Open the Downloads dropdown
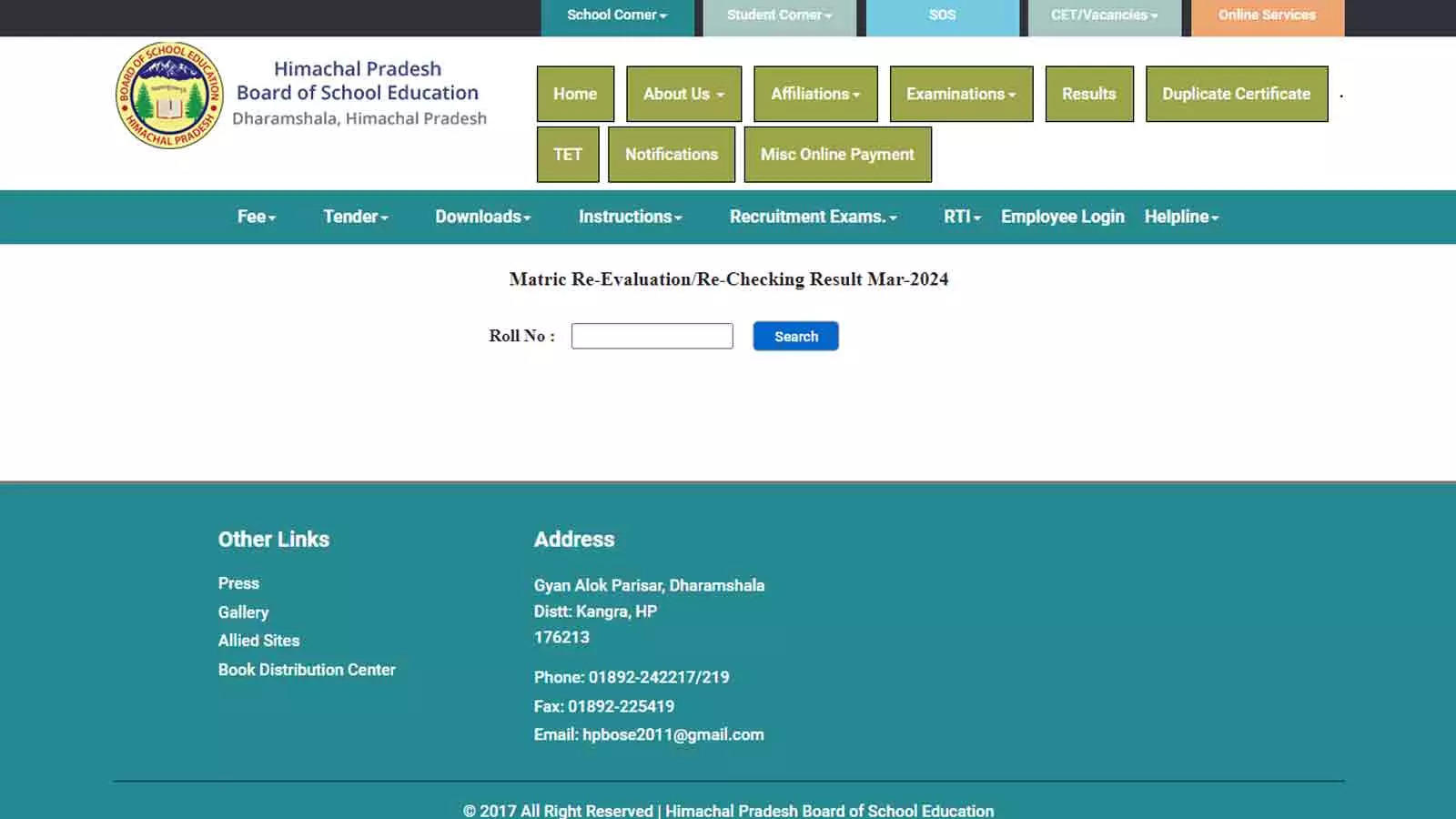Screen dimensions: 1456x819 tap(481, 217)
